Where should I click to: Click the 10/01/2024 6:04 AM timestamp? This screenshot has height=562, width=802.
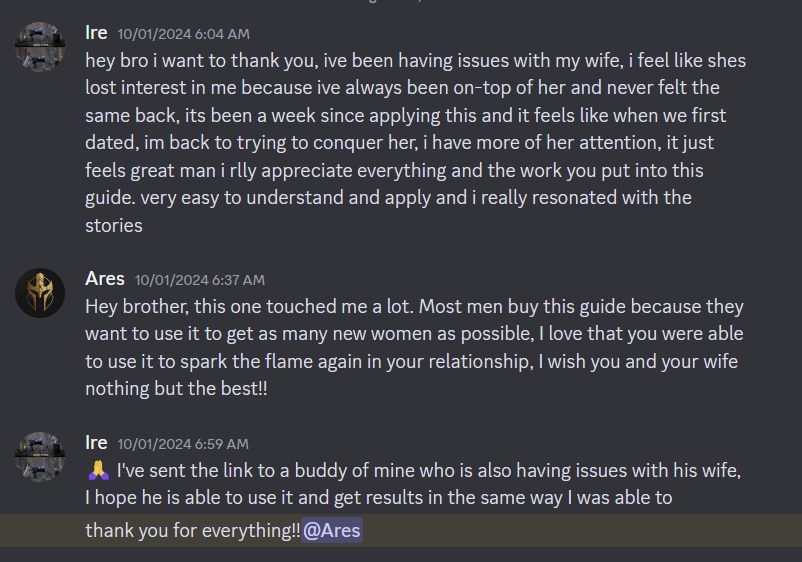pos(184,34)
